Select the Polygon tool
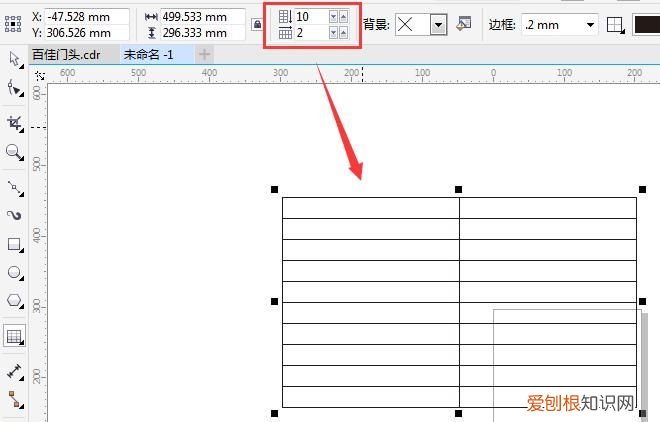Image resolution: width=660 pixels, height=422 pixels. pyautogui.click(x=14, y=300)
